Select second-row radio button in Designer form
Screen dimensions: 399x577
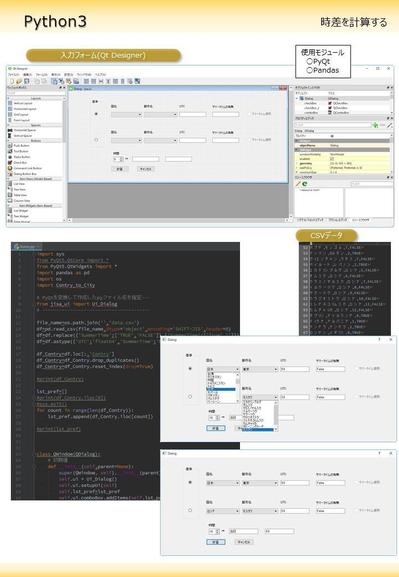pyautogui.click(x=96, y=140)
